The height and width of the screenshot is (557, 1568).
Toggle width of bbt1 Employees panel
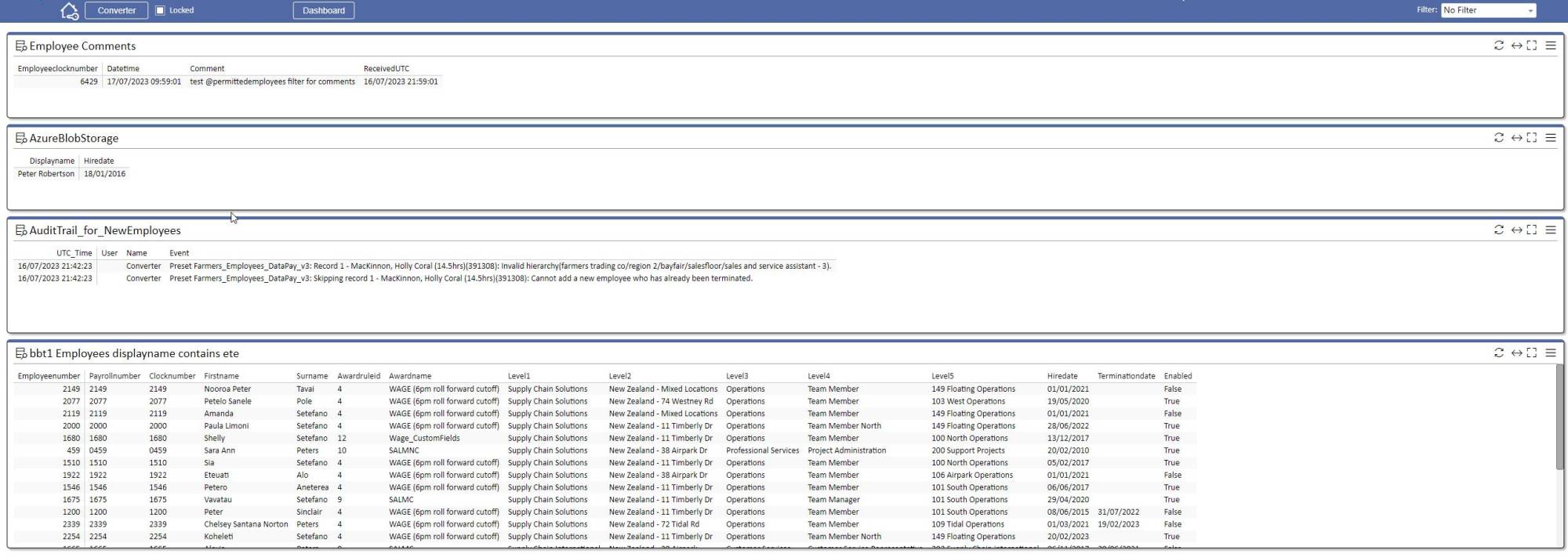(x=1516, y=353)
